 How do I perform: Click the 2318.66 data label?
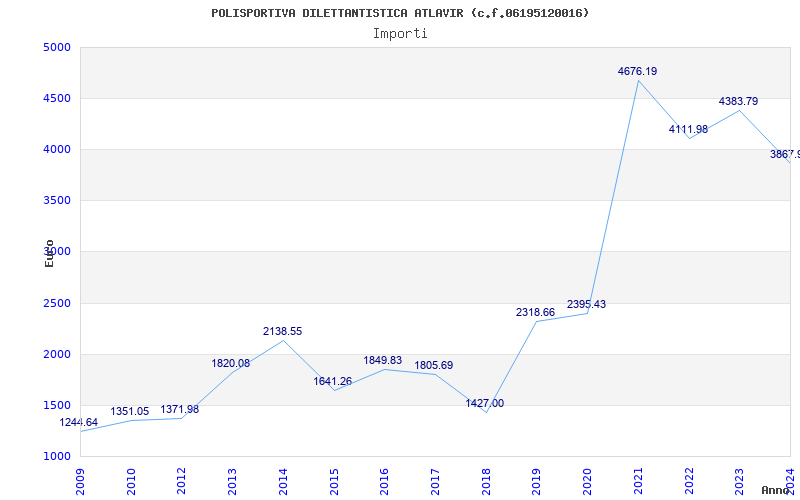(x=536, y=313)
